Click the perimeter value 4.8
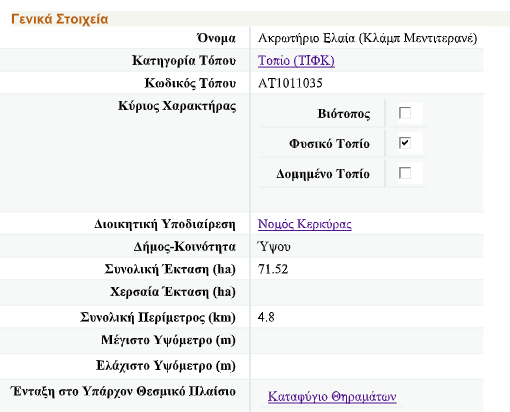The width and height of the screenshot is (510, 412). (266, 317)
